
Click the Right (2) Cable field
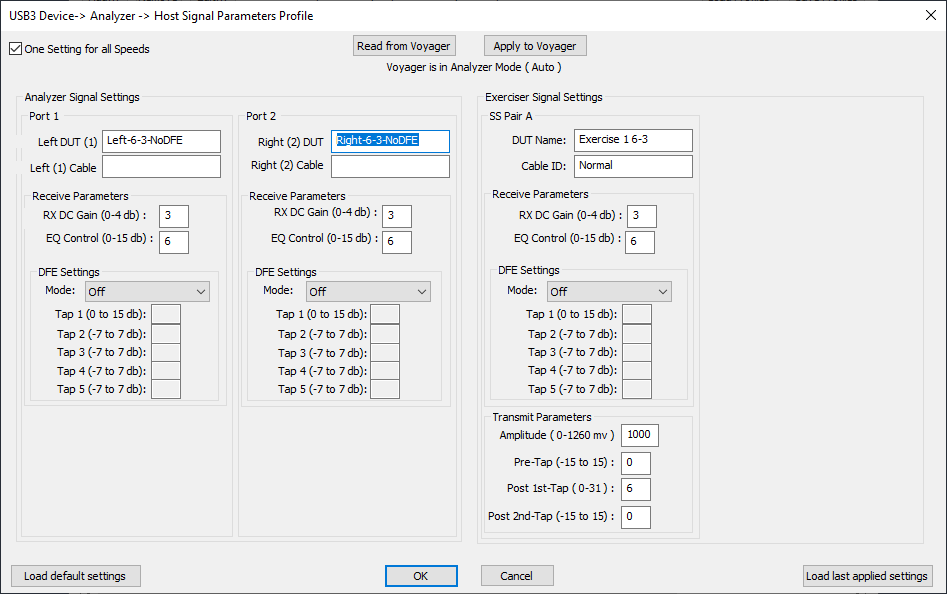click(390, 167)
